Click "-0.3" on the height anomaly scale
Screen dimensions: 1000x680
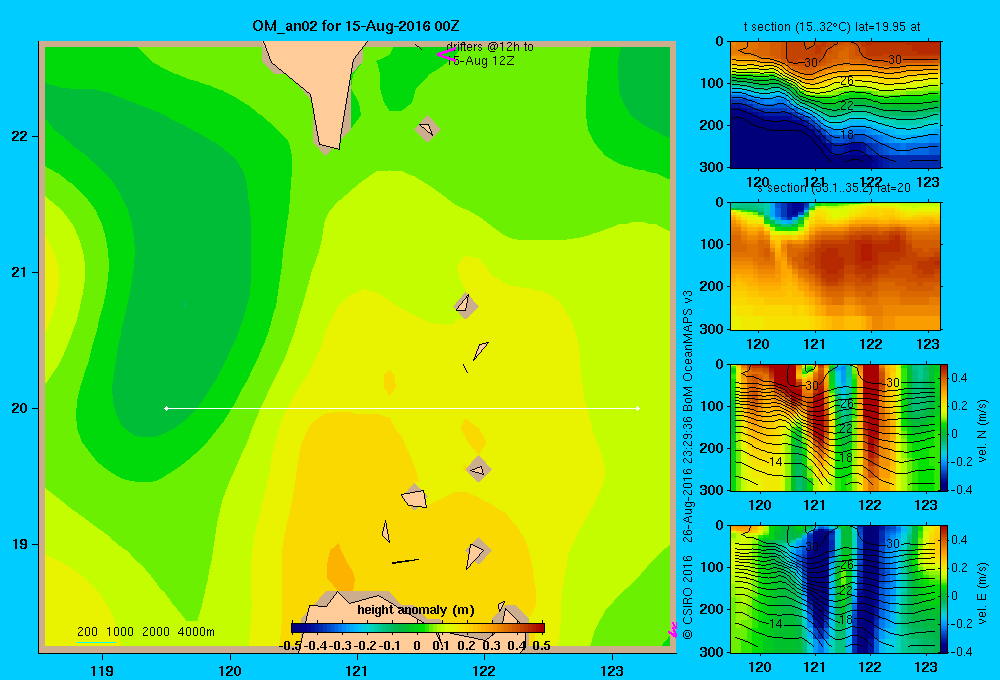click(341, 646)
